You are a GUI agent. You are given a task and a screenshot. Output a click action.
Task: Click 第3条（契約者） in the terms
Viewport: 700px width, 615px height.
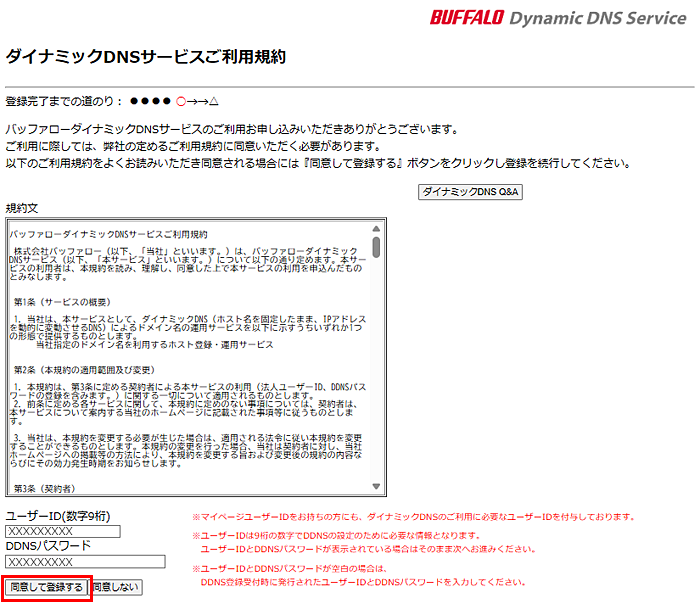(44, 489)
